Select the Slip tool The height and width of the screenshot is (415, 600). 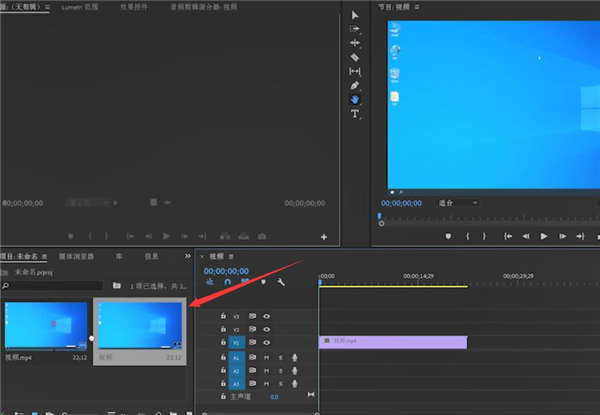coord(354,72)
